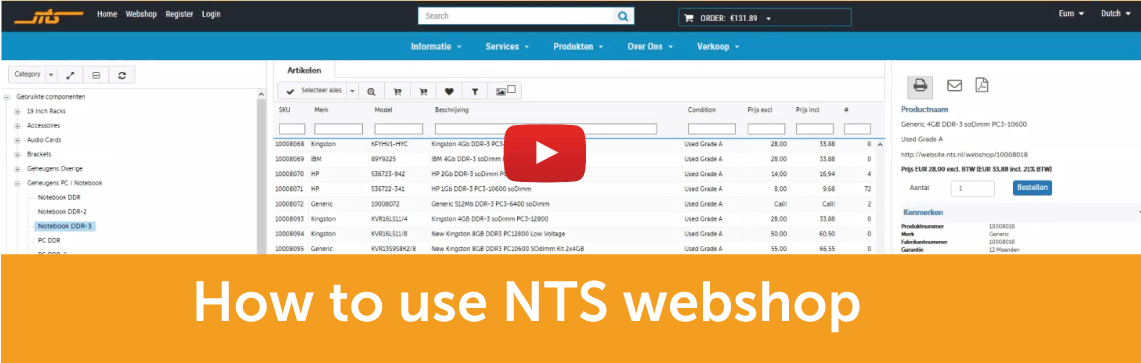1141x363 pixels.
Task: Click the Merk filter input
Action: click(x=338, y=129)
